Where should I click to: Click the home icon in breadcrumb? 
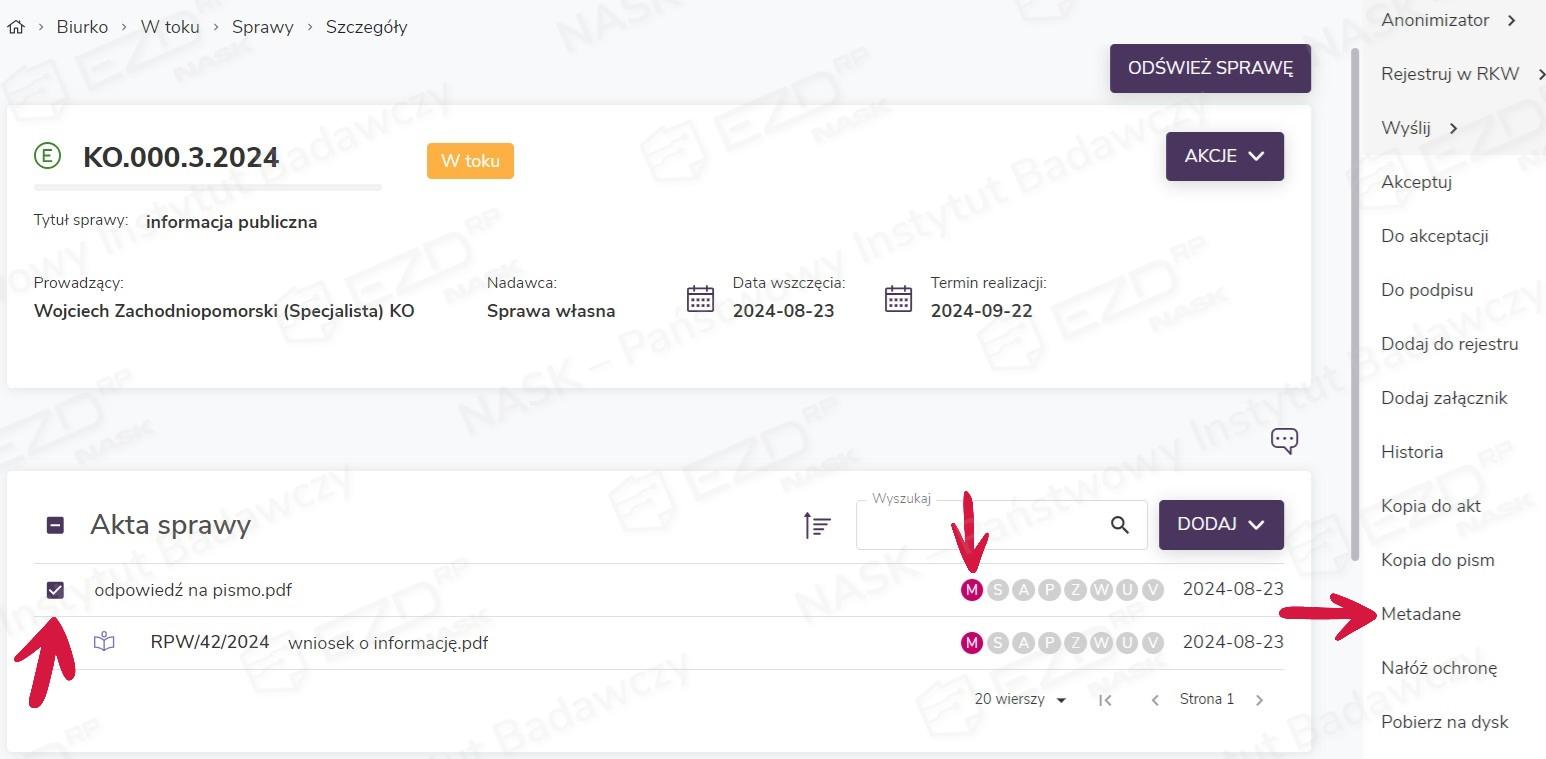(x=15, y=27)
